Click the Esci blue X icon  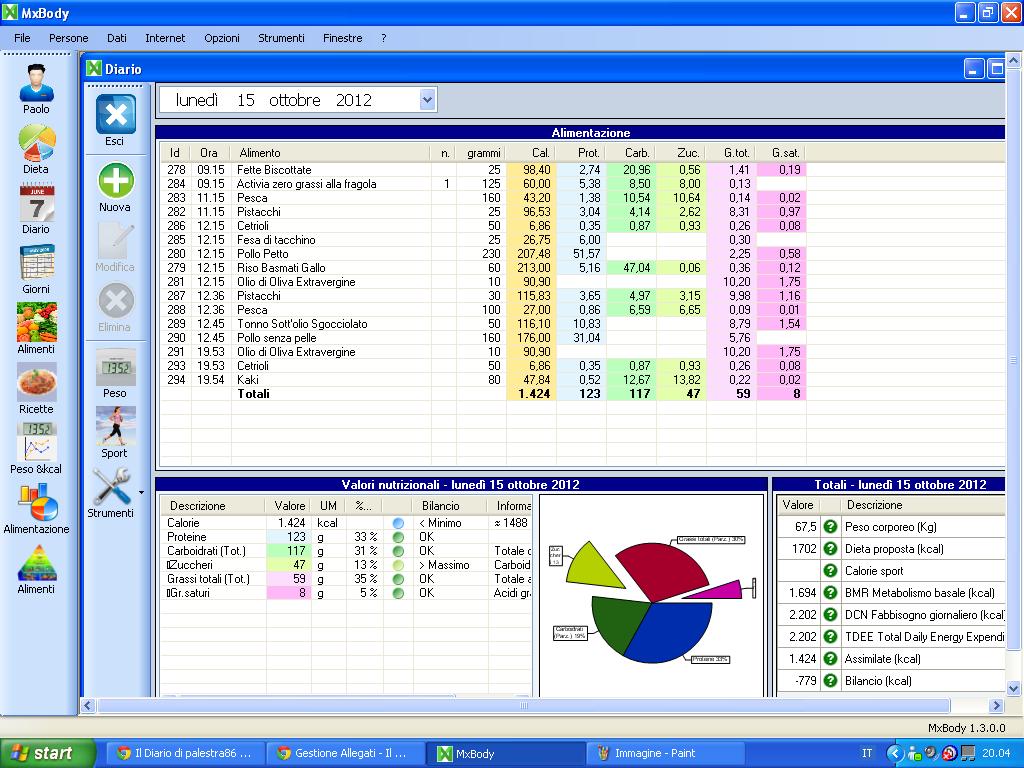(115, 115)
